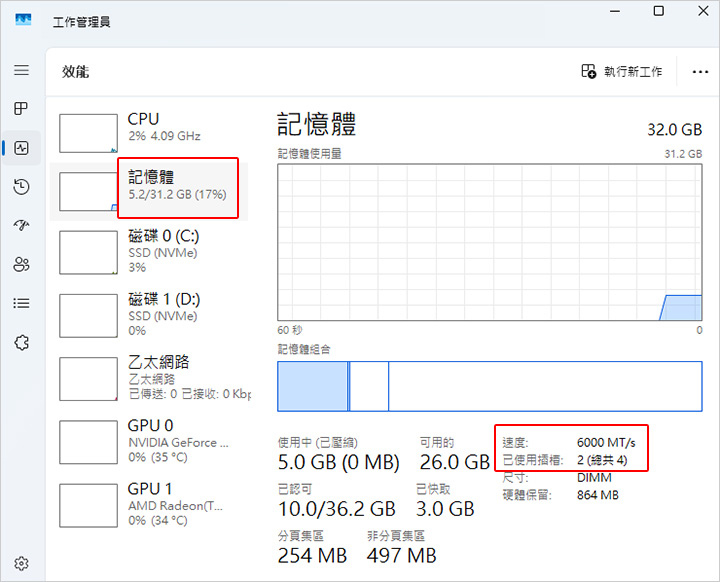Click the 10.0/36.2 GB committed value
720x582 pixels.
click(337, 509)
